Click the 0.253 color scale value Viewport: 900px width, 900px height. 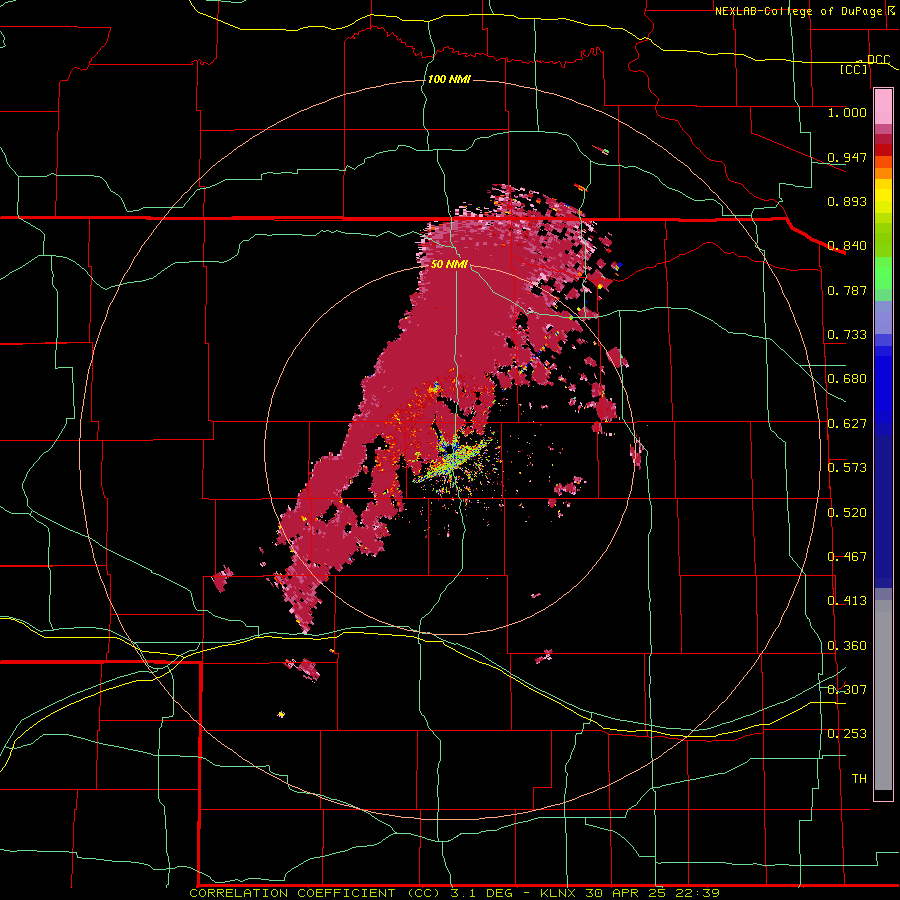pos(847,734)
